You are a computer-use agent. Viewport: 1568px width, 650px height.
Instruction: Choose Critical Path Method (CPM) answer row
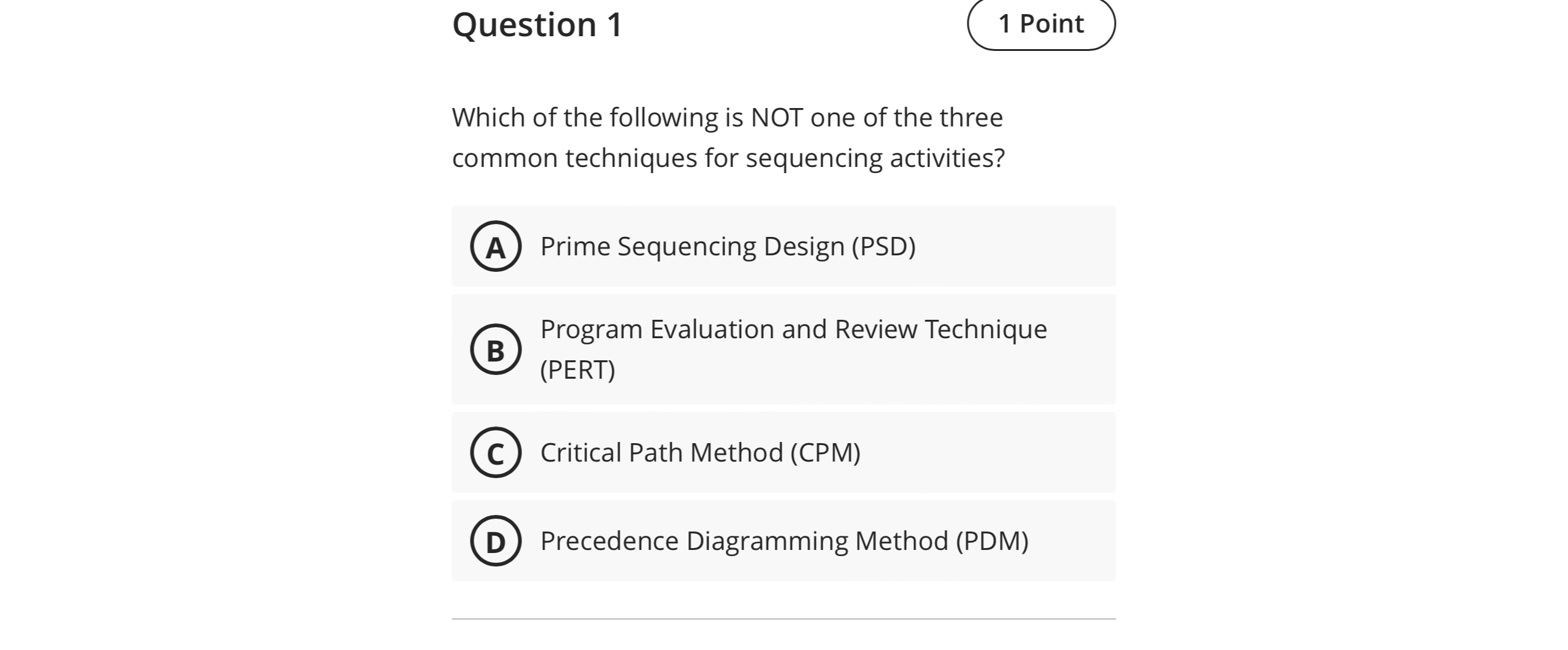[x=699, y=452]
